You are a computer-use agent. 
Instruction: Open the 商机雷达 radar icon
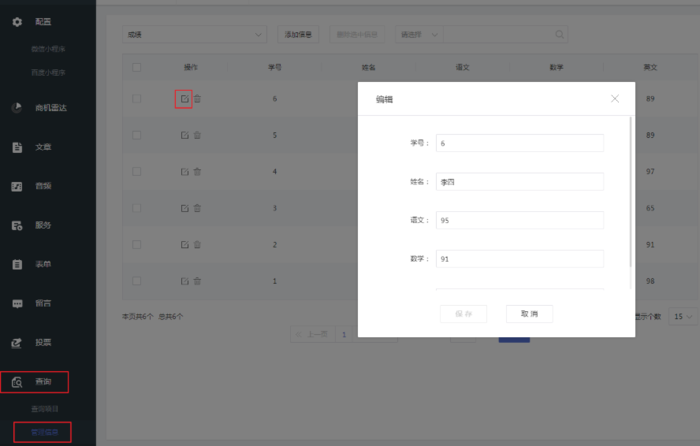17,108
